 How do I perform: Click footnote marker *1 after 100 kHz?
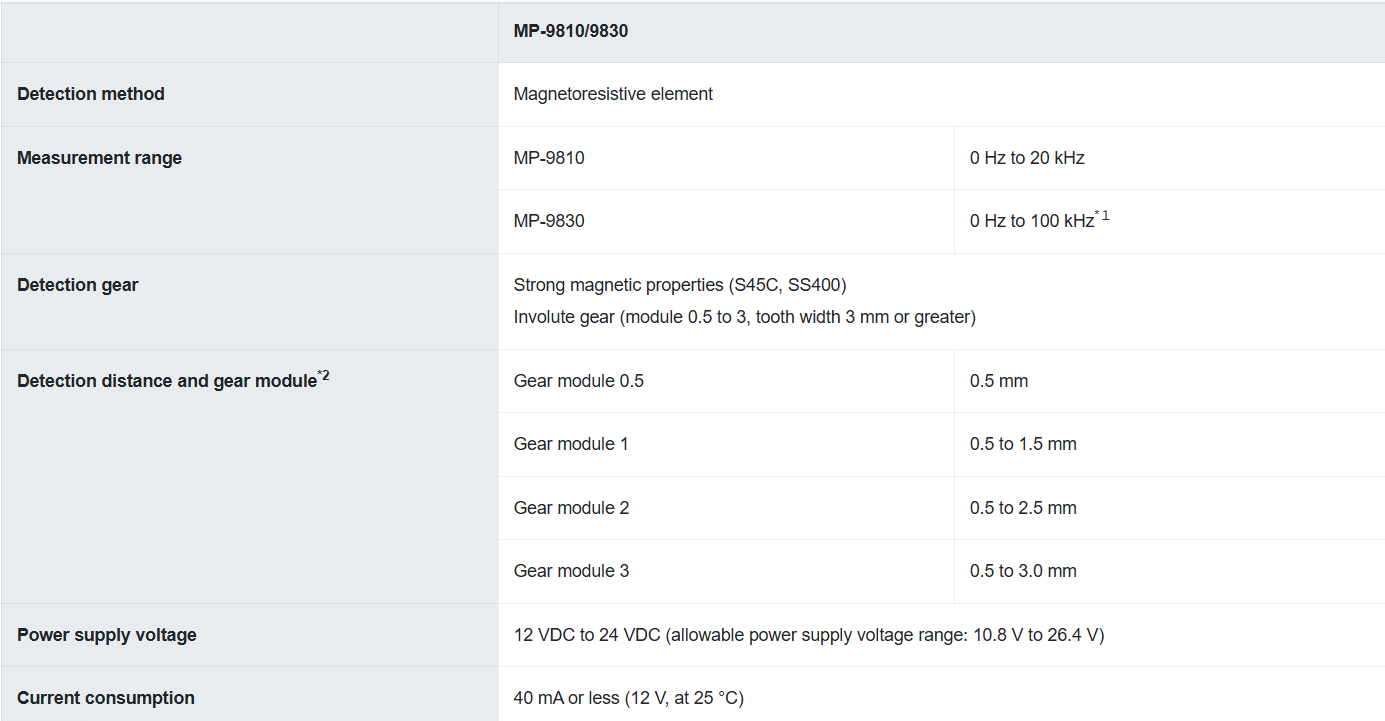(x=1103, y=216)
